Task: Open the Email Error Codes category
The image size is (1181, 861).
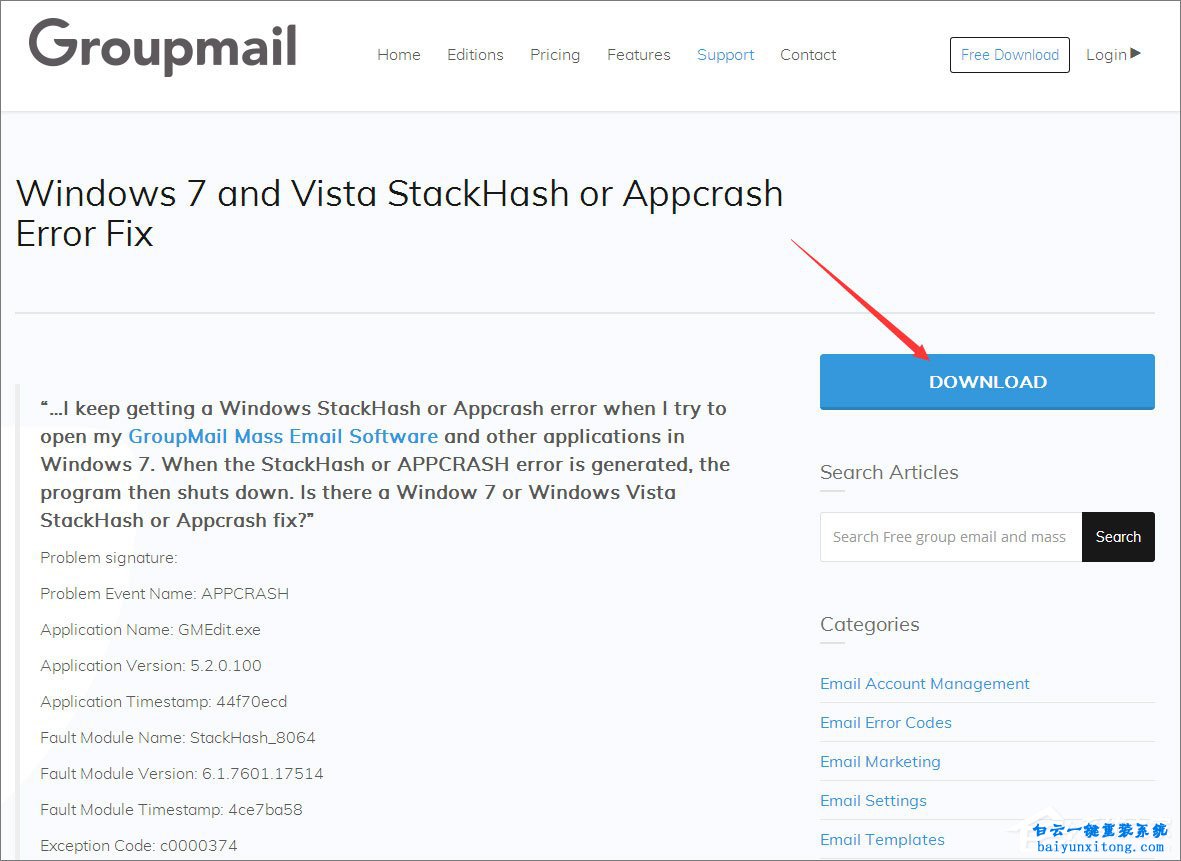Action: click(885, 723)
